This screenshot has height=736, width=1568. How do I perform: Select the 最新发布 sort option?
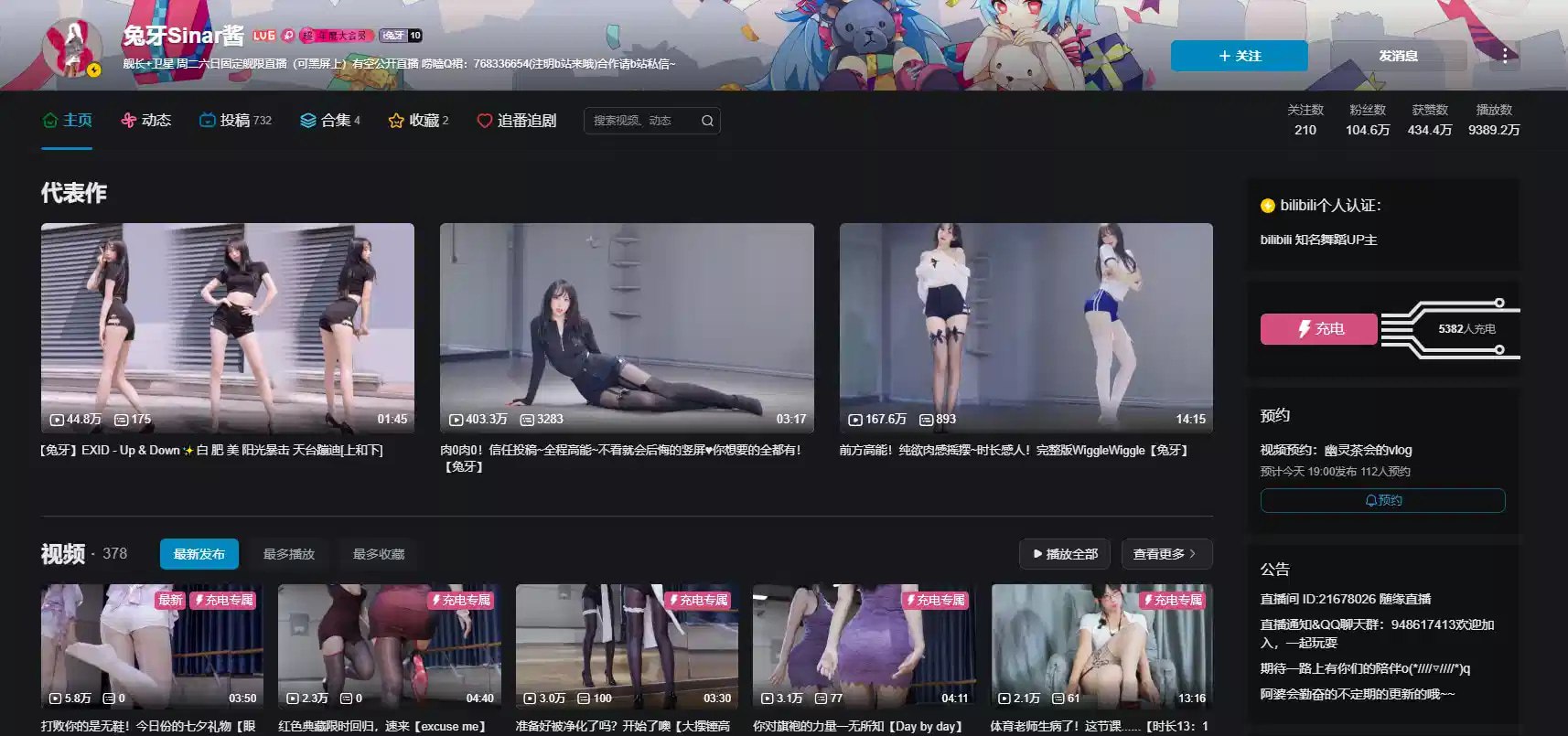point(199,554)
